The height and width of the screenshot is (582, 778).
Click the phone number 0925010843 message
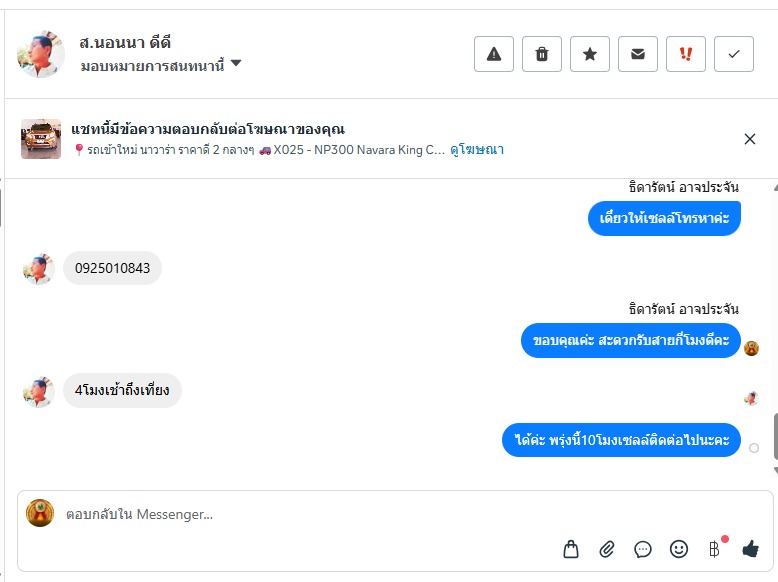[x=112, y=268]
